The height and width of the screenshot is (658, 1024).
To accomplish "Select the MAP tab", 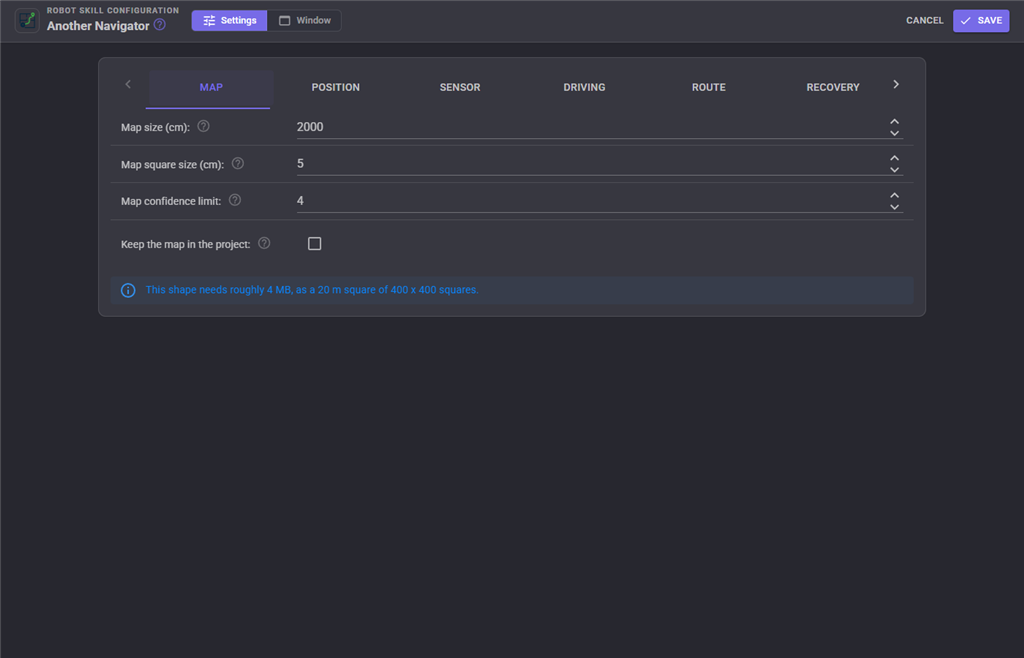I will coord(211,87).
